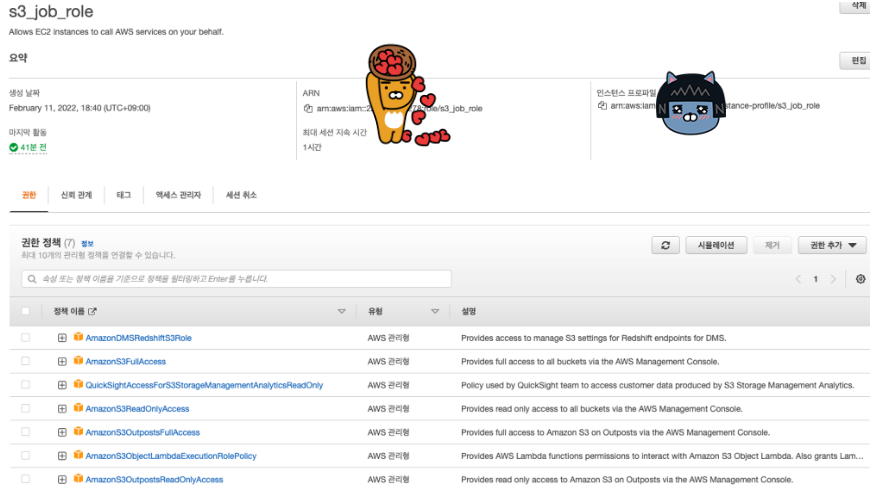Click the 41분 전 last activity link
The image size is (876, 492).
[x=34, y=147]
